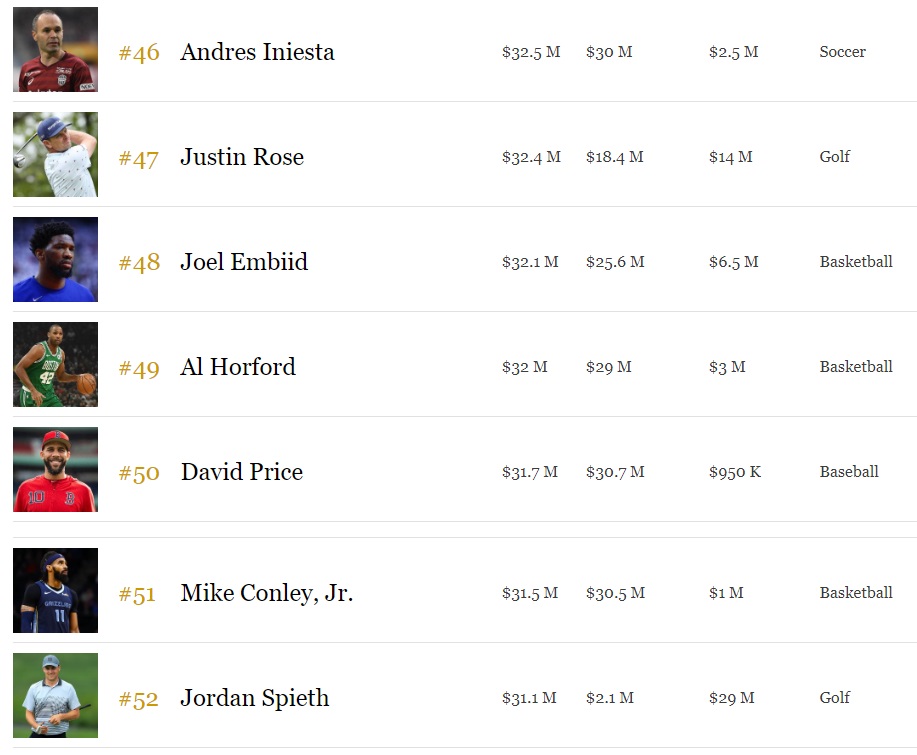The image size is (917, 755).
Task: Click Al Horford's Celtics photo
Action: pyautogui.click(x=55, y=365)
